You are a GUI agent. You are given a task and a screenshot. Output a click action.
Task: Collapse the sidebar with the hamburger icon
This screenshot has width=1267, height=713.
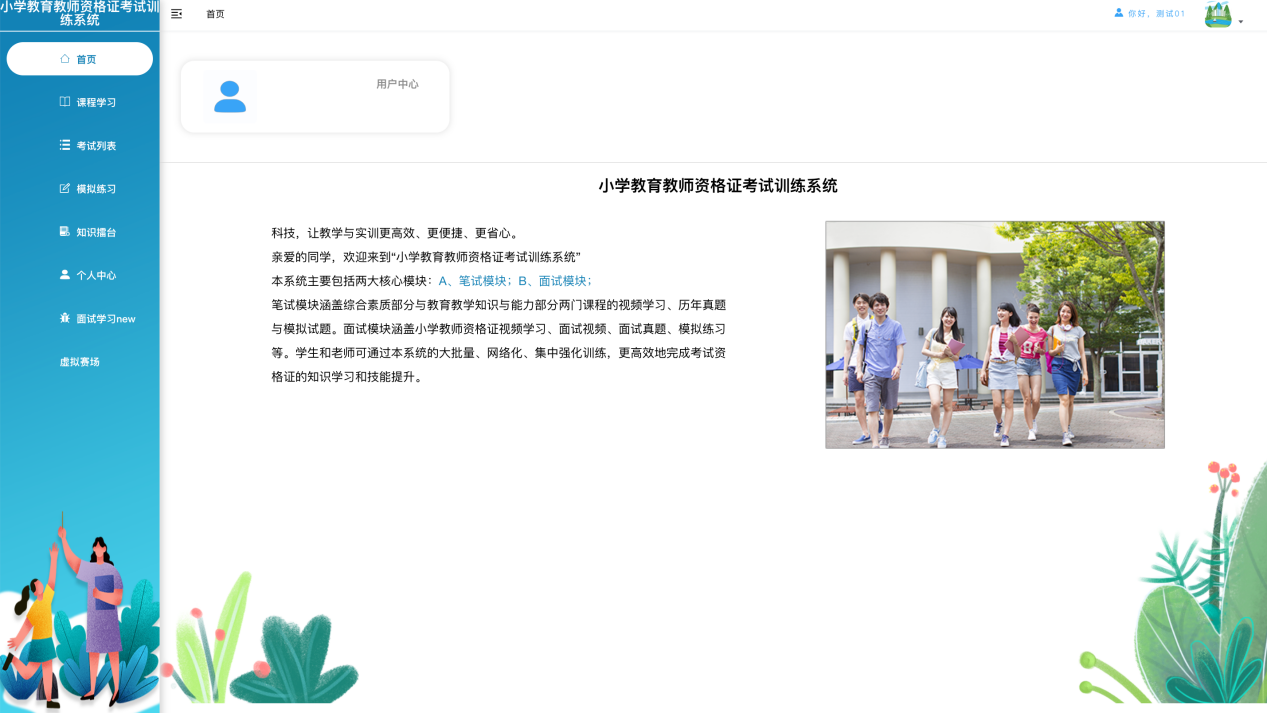(177, 14)
